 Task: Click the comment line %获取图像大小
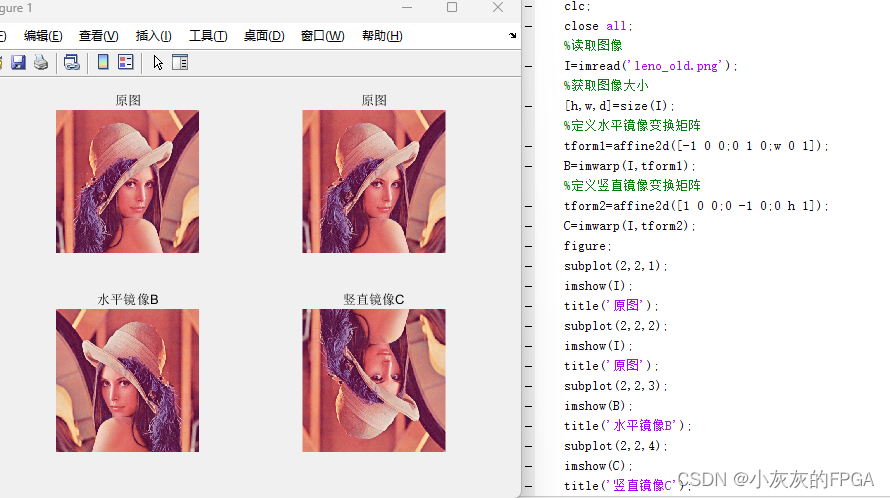606,86
